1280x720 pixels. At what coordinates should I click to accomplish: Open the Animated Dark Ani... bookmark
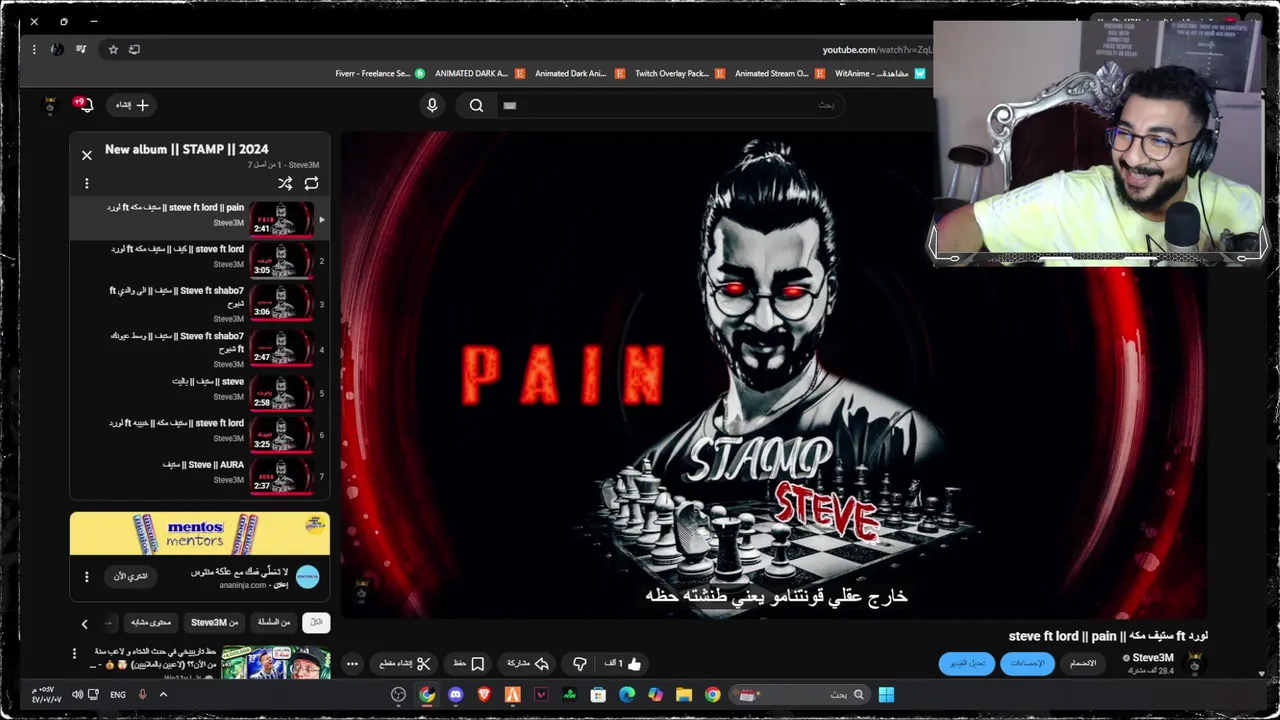point(578,74)
